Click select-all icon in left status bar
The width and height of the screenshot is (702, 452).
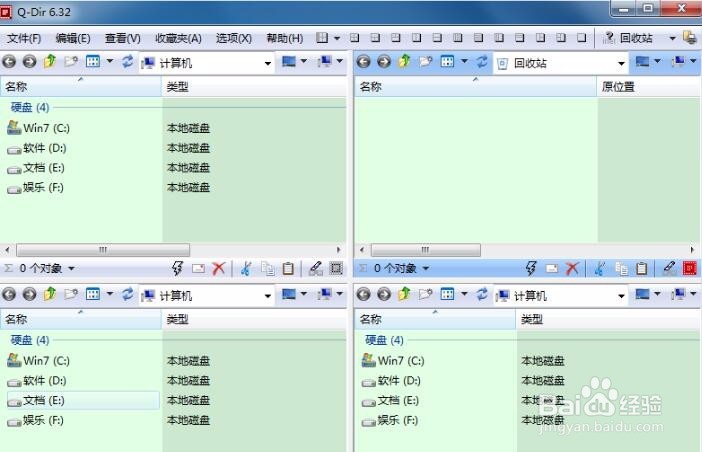click(336, 269)
